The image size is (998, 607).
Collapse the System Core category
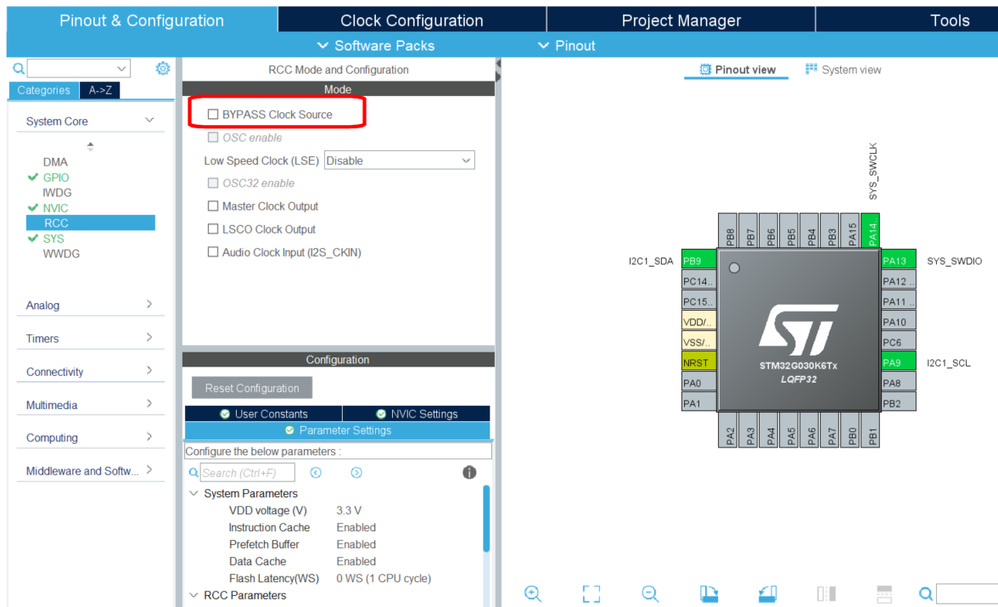[150, 120]
